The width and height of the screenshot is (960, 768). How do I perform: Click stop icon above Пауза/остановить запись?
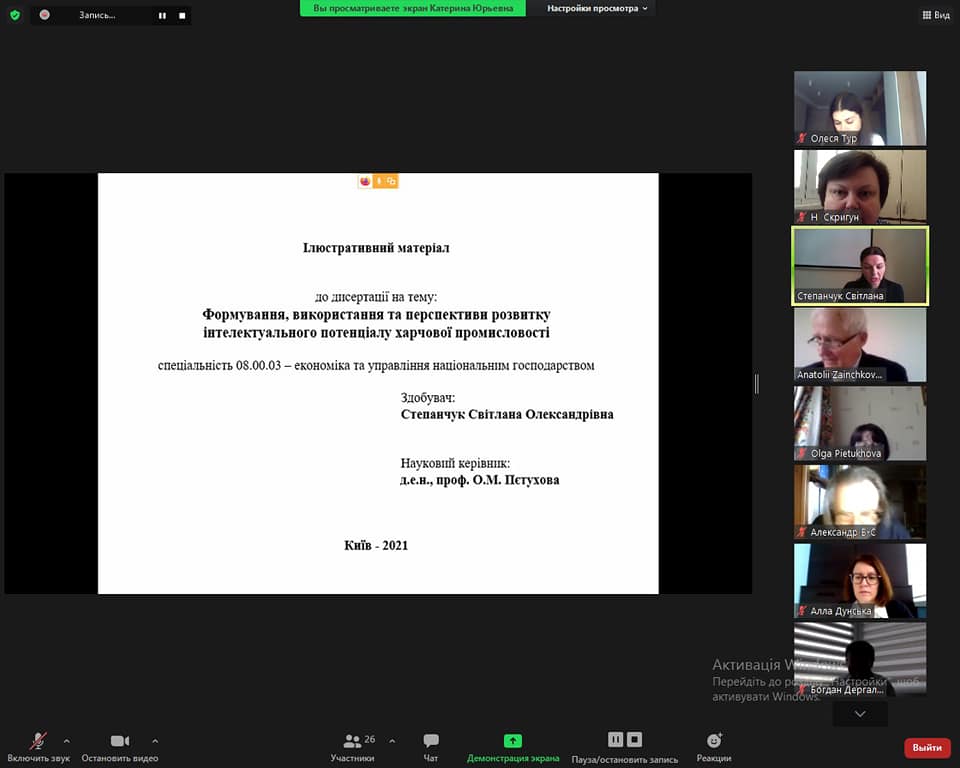[635, 739]
